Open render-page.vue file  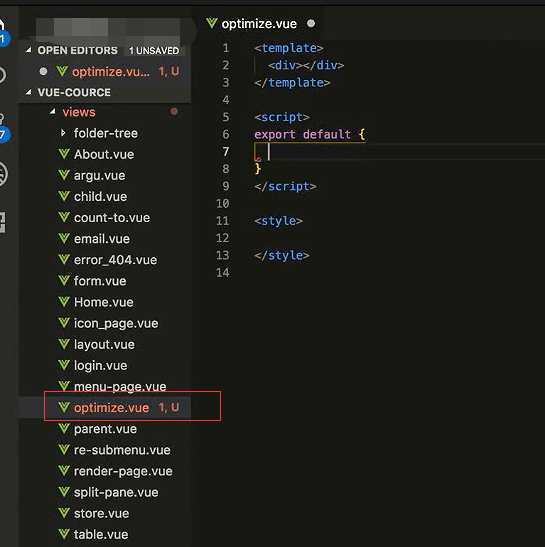point(123,471)
